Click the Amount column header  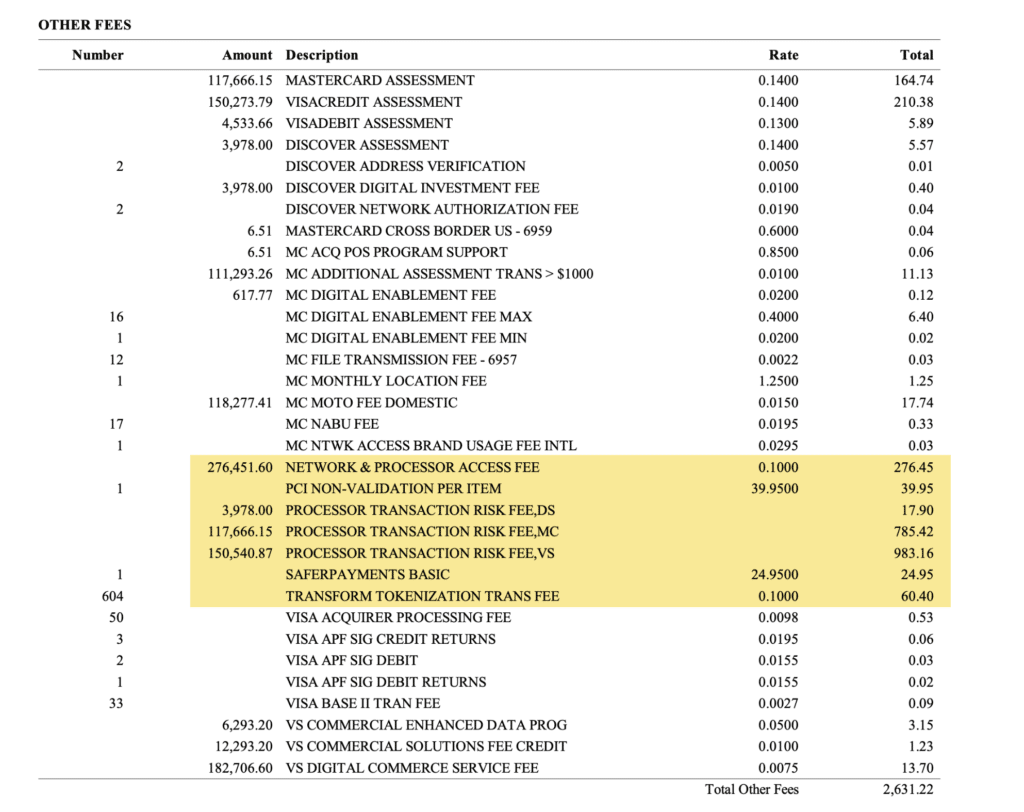tap(247, 55)
